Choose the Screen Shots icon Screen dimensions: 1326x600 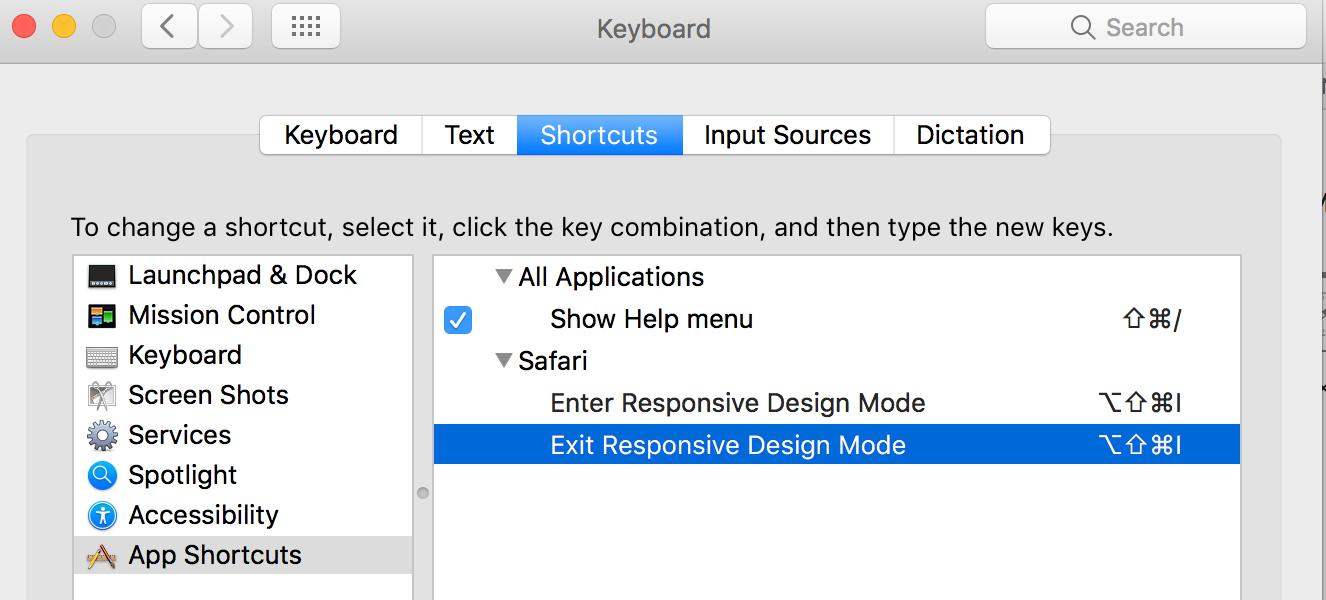tap(102, 396)
